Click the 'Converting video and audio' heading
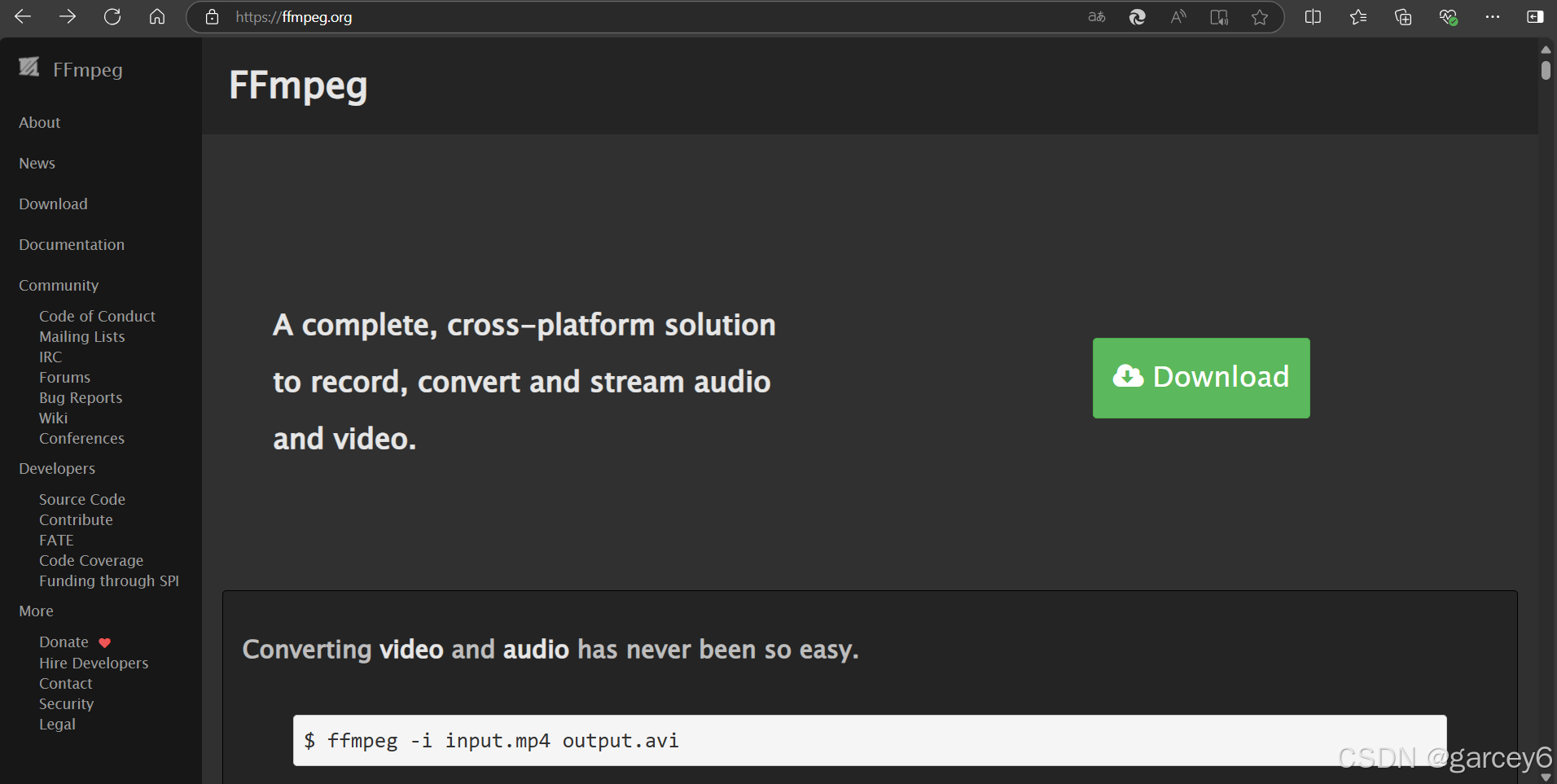The height and width of the screenshot is (784, 1557). click(550, 650)
